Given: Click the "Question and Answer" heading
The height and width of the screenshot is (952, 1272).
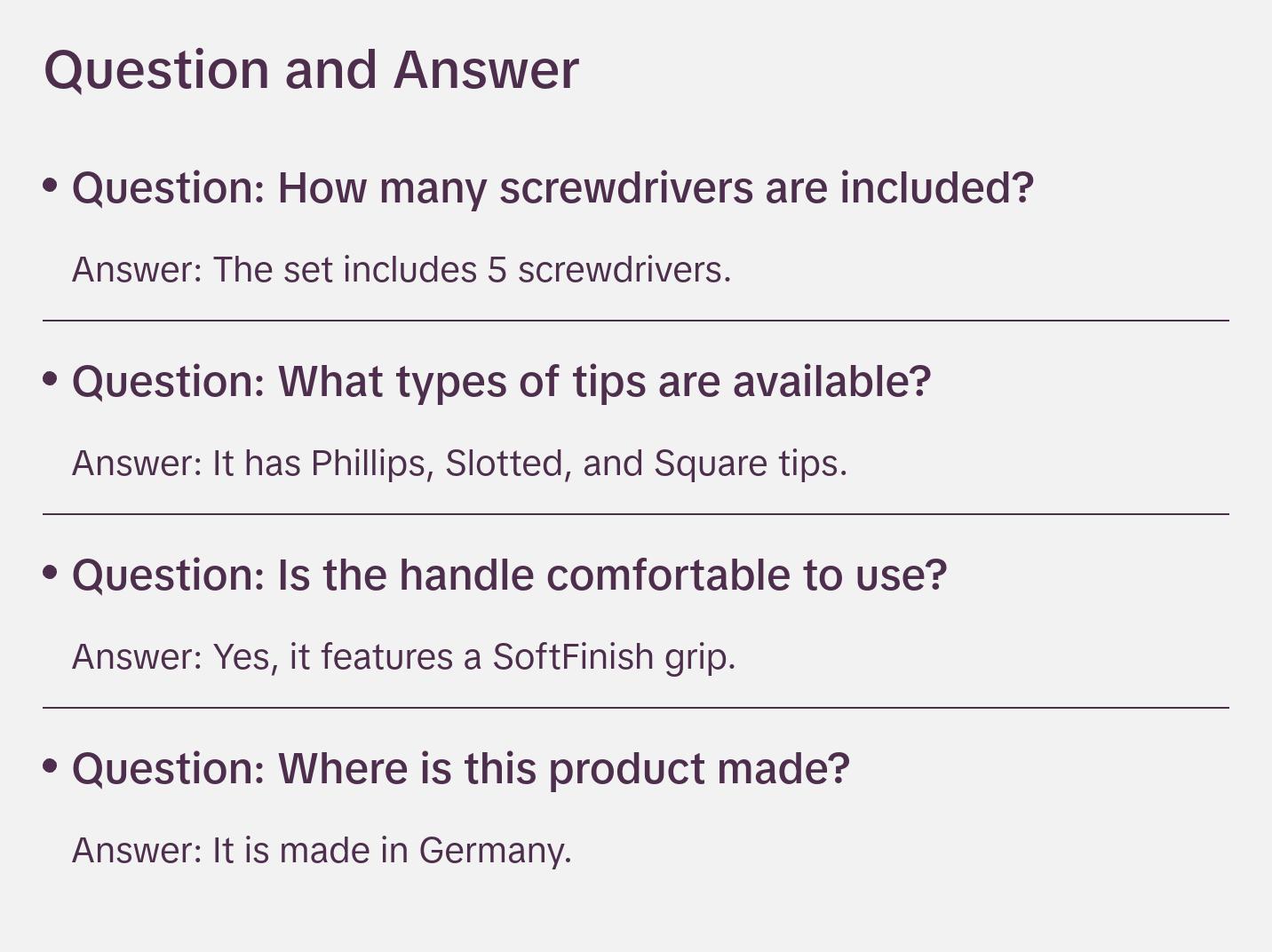Looking at the screenshot, I should [311, 69].
